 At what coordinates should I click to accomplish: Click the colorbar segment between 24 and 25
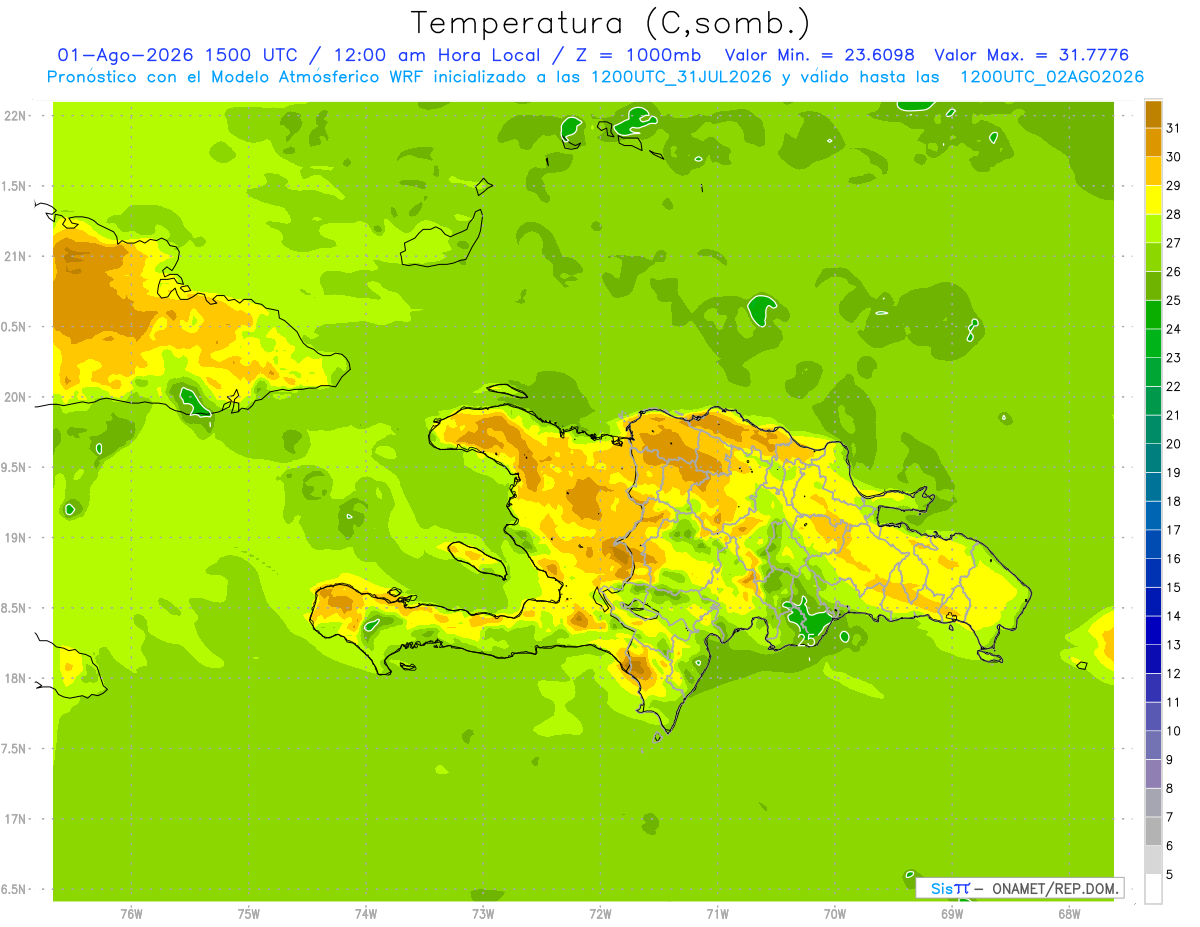[1153, 315]
